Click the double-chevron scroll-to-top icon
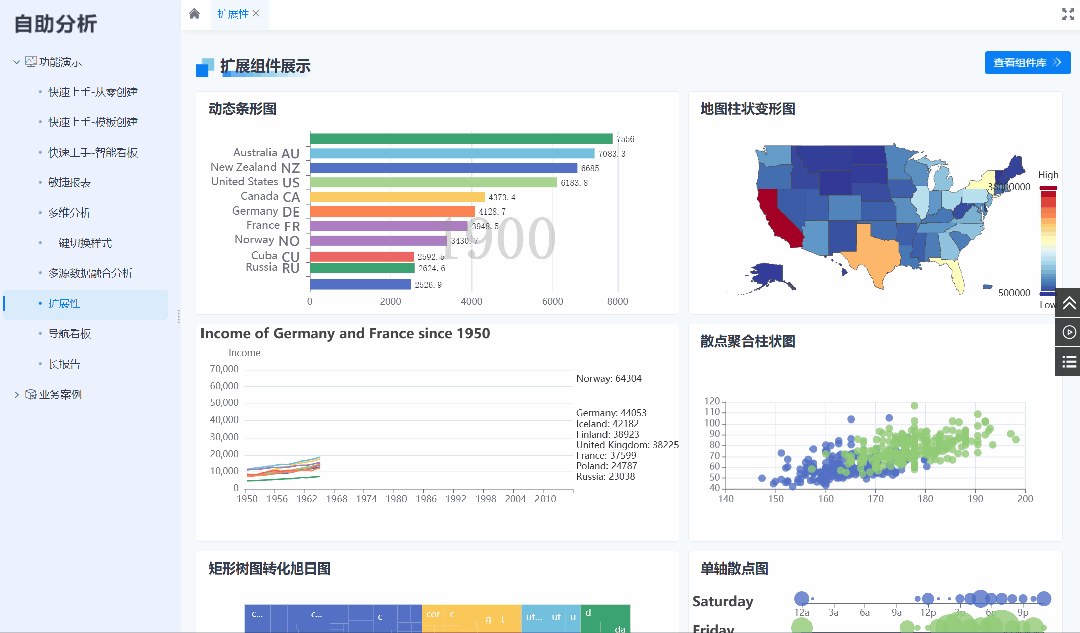 point(1068,302)
